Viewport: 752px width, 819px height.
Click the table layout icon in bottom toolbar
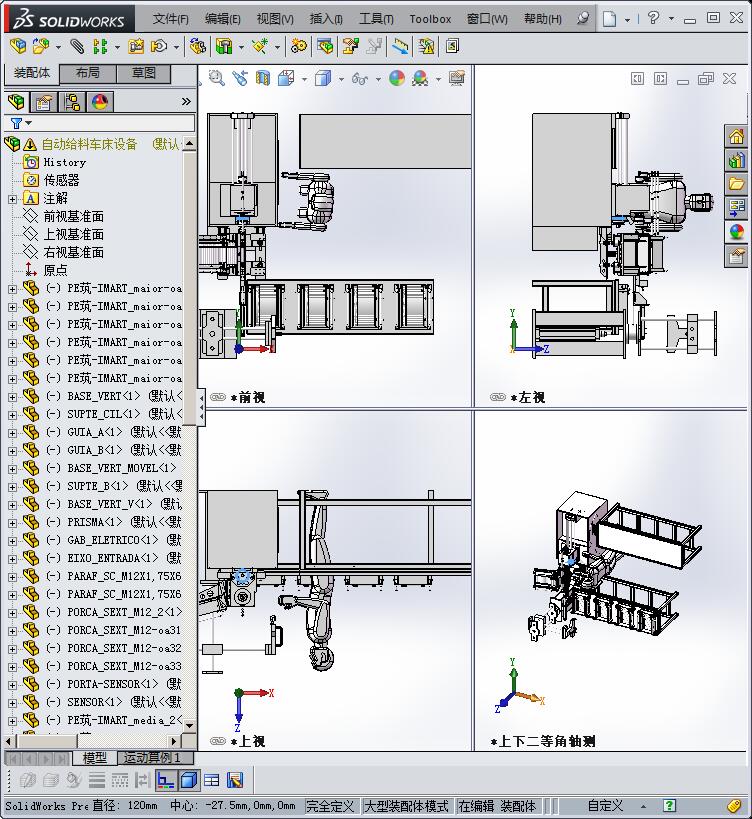(x=212, y=781)
